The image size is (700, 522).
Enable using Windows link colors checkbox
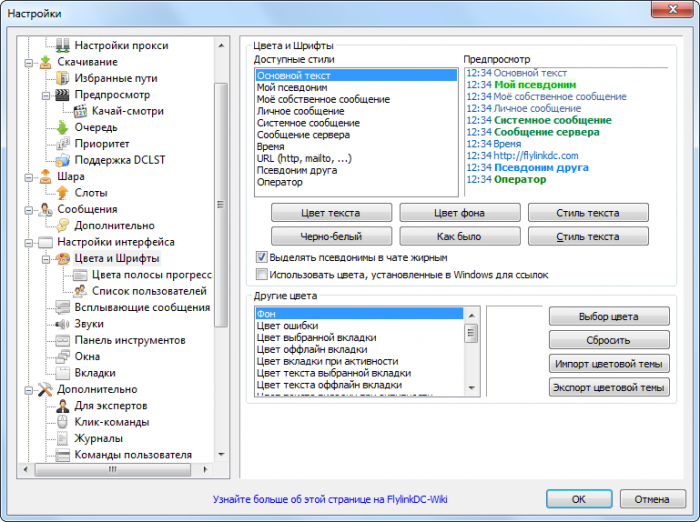click(262, 273)
